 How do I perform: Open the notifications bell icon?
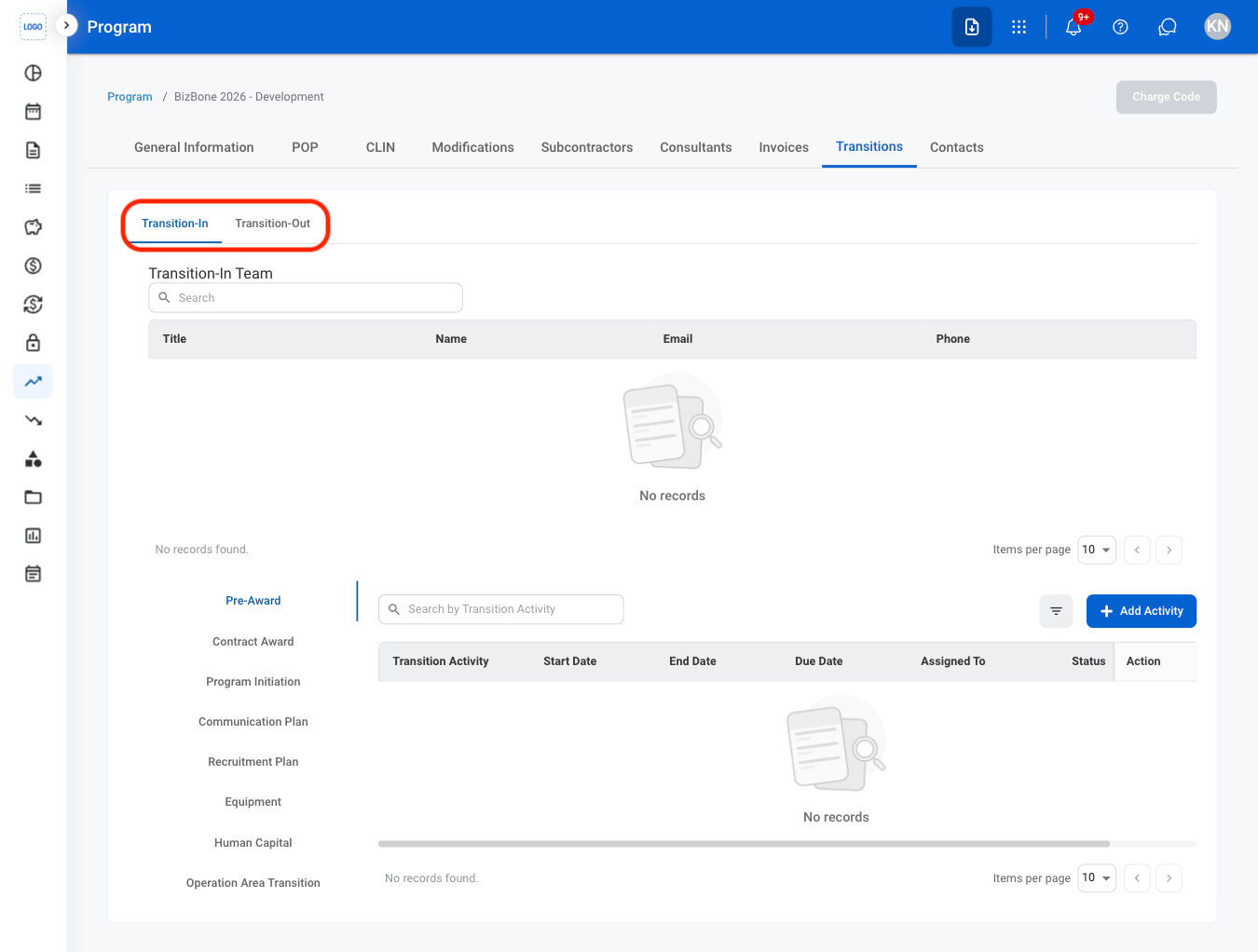pos(1073,27)
